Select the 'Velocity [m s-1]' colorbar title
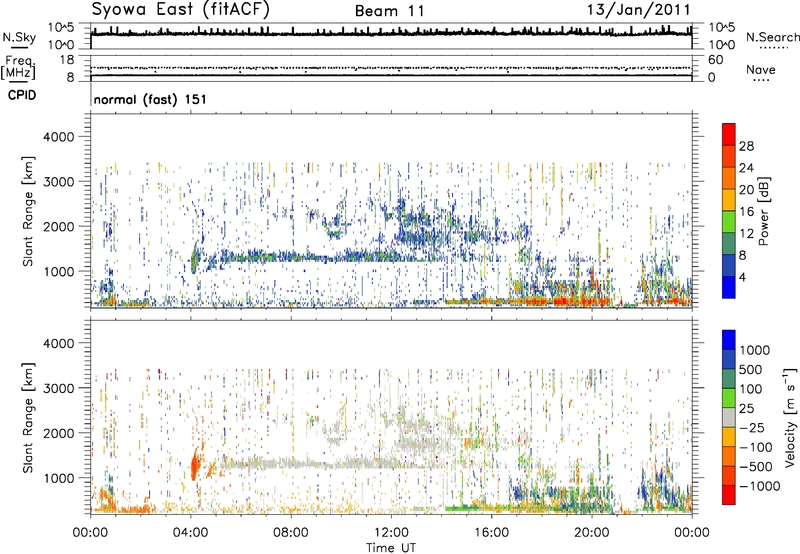The width and height of the screenshot is (800, 554). coord(790,417)
